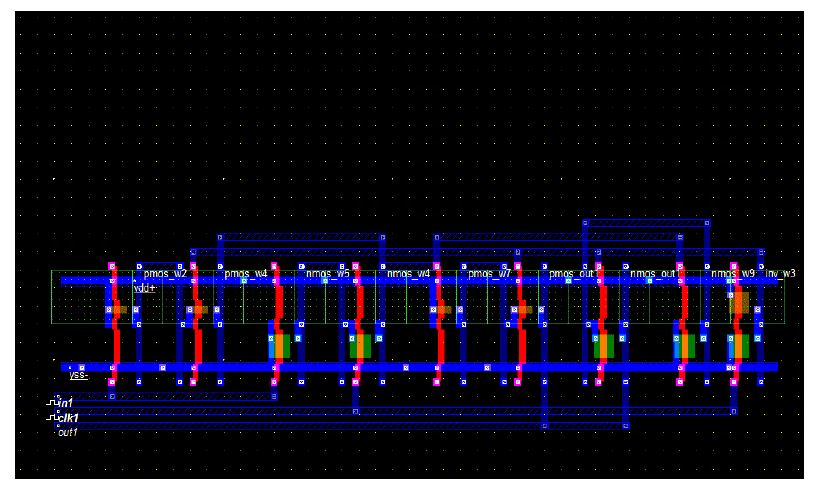This screenshot has width=817, height=490.
Task: Select the out1 output pin label
Action: (68, 432)
